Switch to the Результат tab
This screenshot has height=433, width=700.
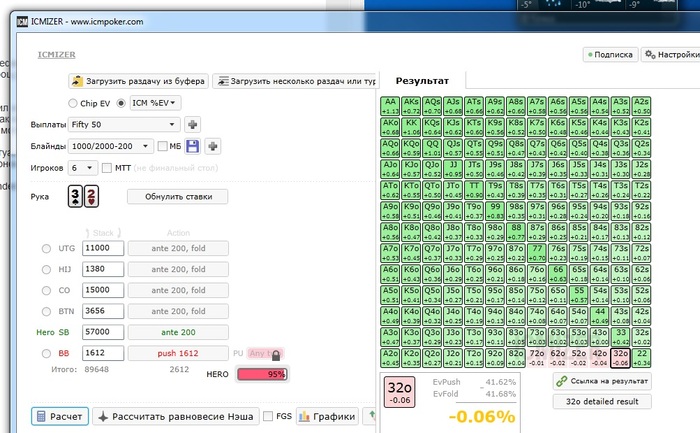(x=422, y=81)
